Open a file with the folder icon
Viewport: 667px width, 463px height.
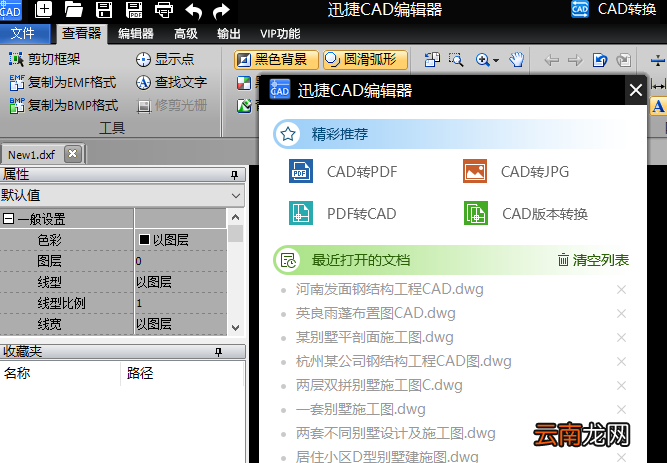click(x=73, y=9)
